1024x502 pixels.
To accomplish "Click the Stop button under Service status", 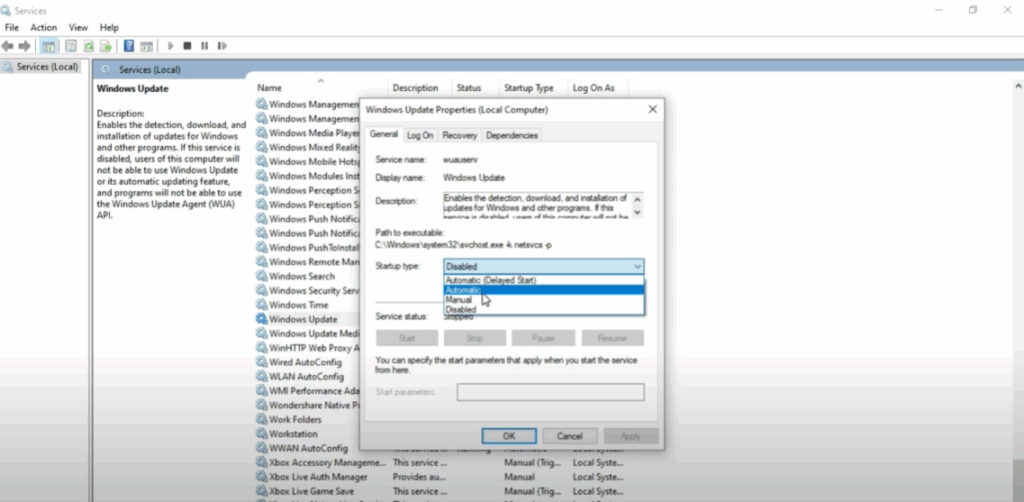I will click(475, 338).
